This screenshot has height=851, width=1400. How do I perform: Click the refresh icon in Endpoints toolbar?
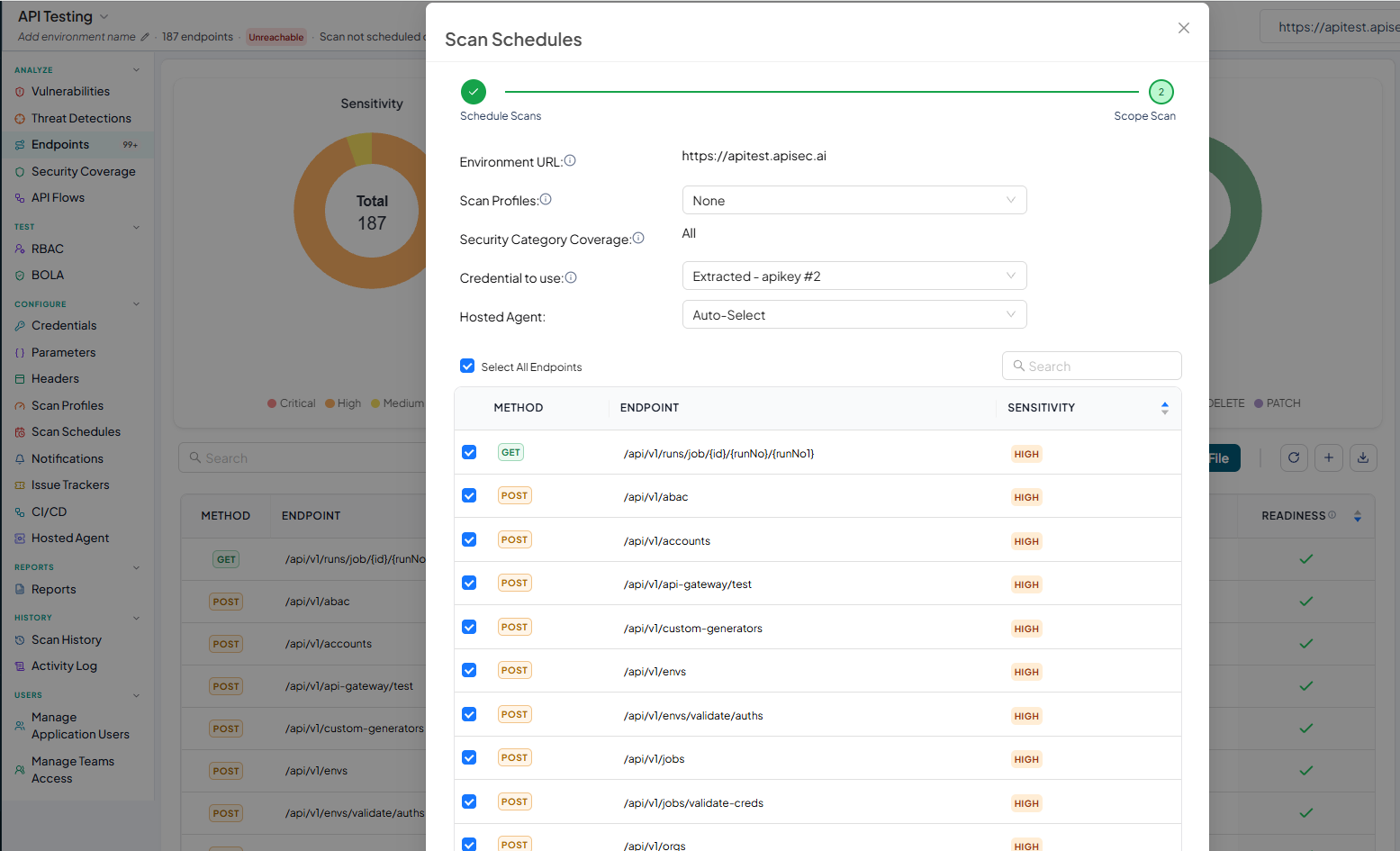click(1294, 457)
